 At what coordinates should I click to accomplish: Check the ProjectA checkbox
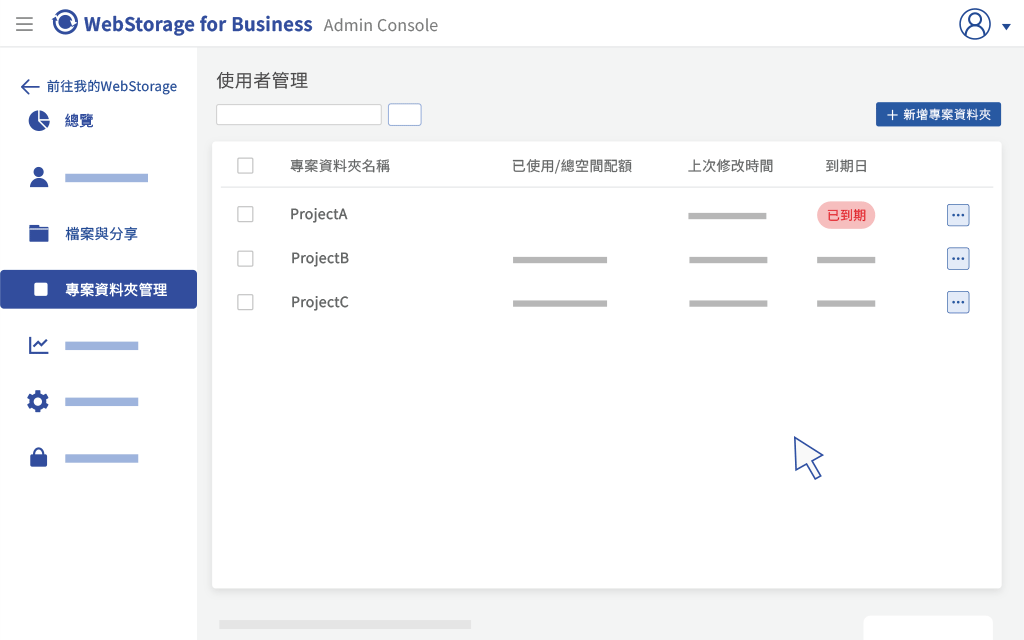(x=246, y=214)
